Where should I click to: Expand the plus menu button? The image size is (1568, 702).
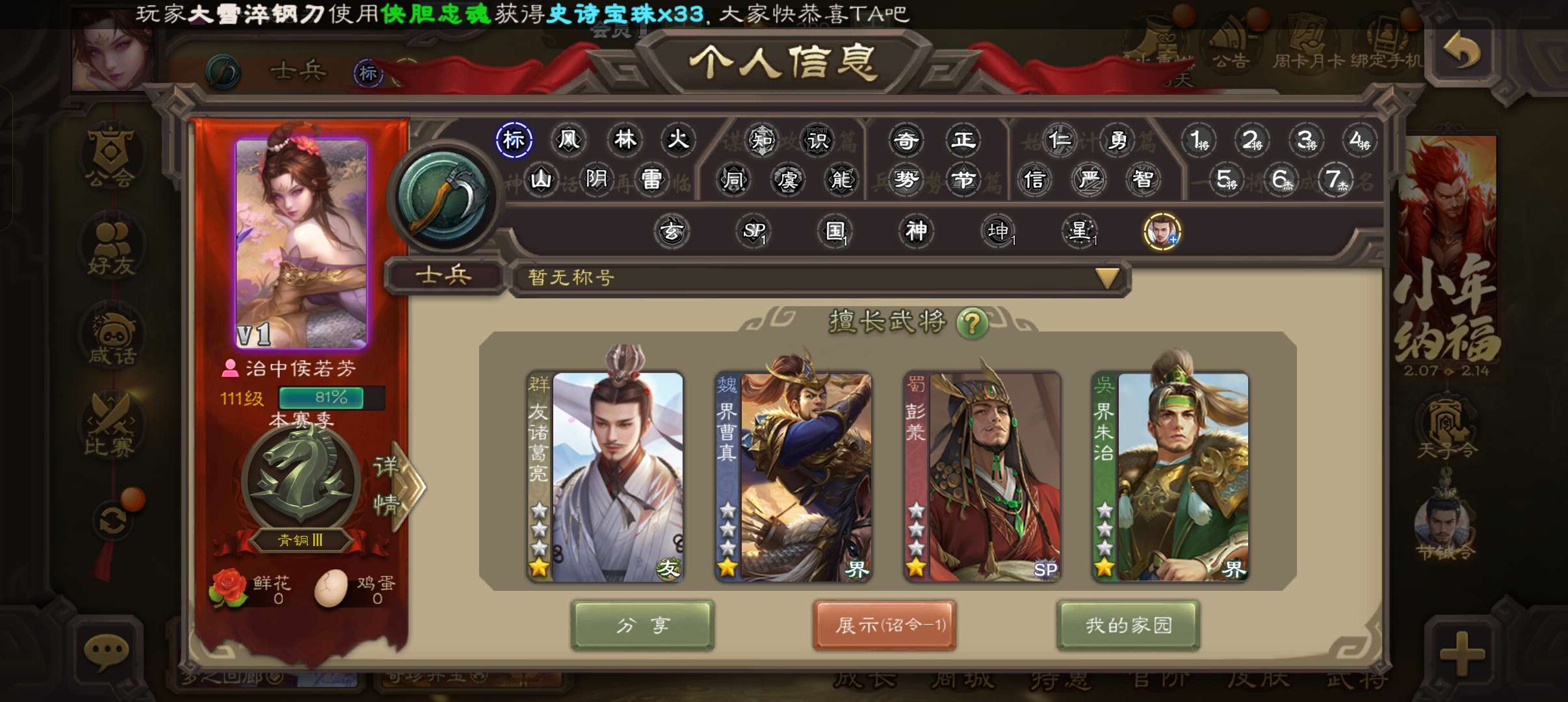point(1462,653)
